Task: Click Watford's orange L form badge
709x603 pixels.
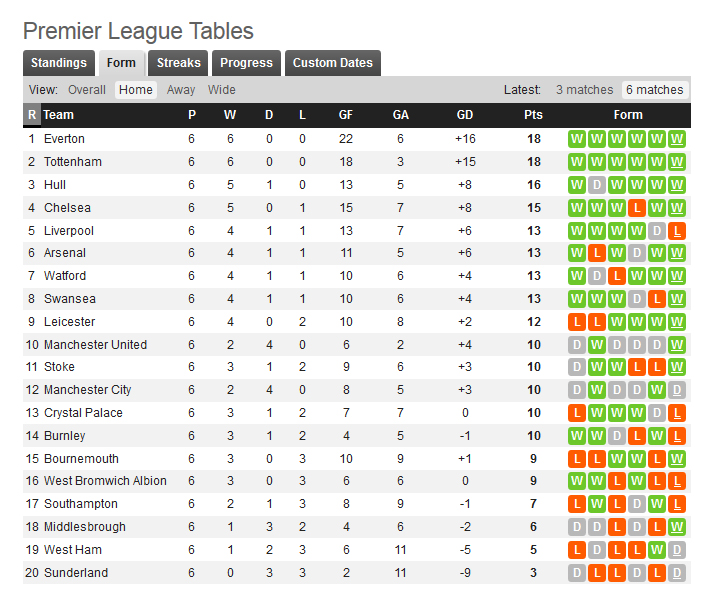Action: click(x=616, y=276)
